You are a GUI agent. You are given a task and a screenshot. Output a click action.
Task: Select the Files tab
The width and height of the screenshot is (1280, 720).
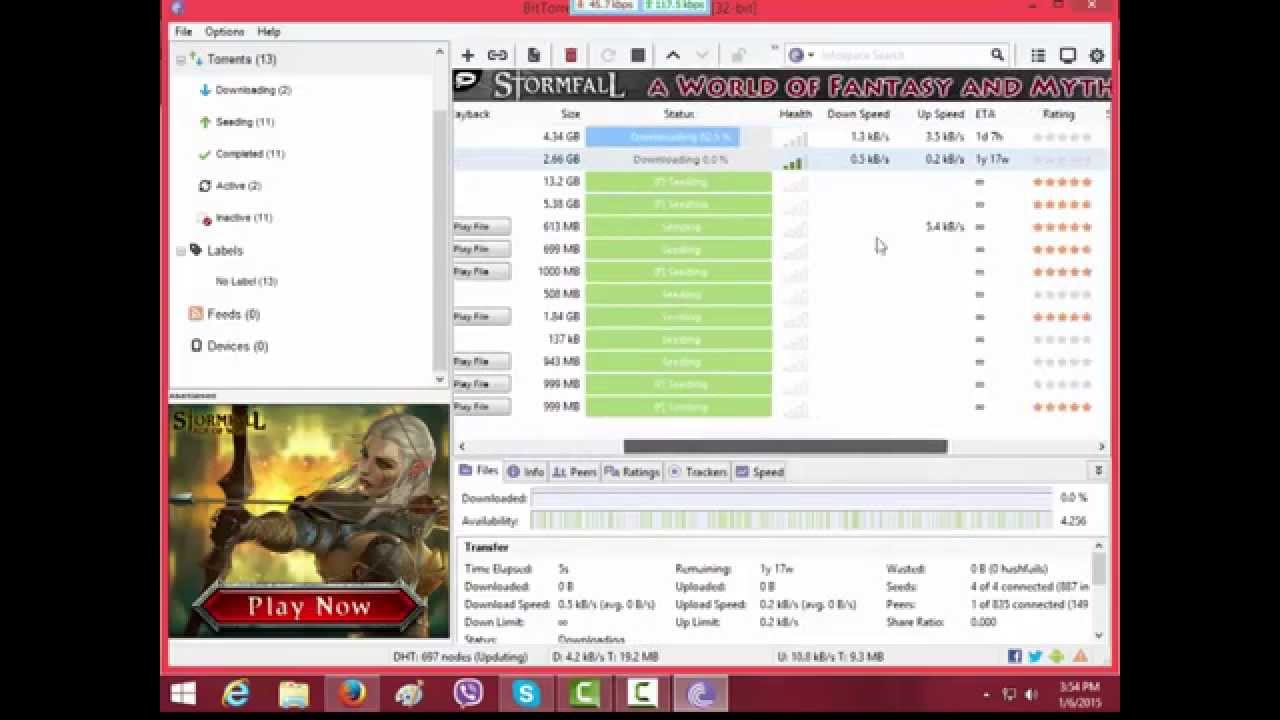(479, 471)
